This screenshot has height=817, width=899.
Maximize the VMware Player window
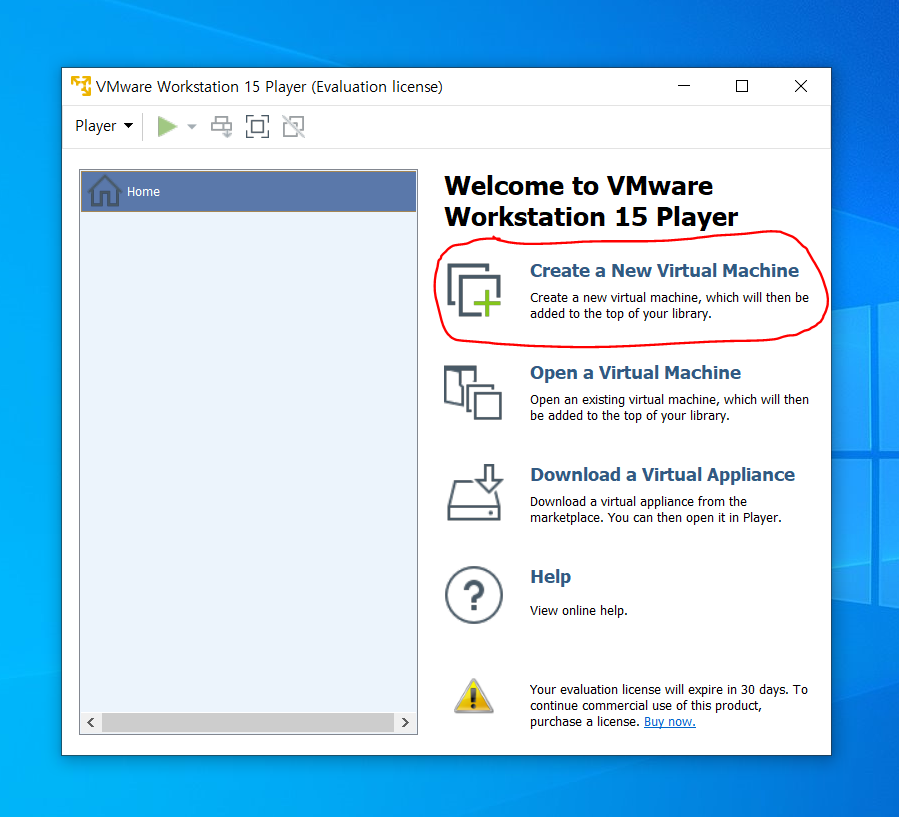742,86
